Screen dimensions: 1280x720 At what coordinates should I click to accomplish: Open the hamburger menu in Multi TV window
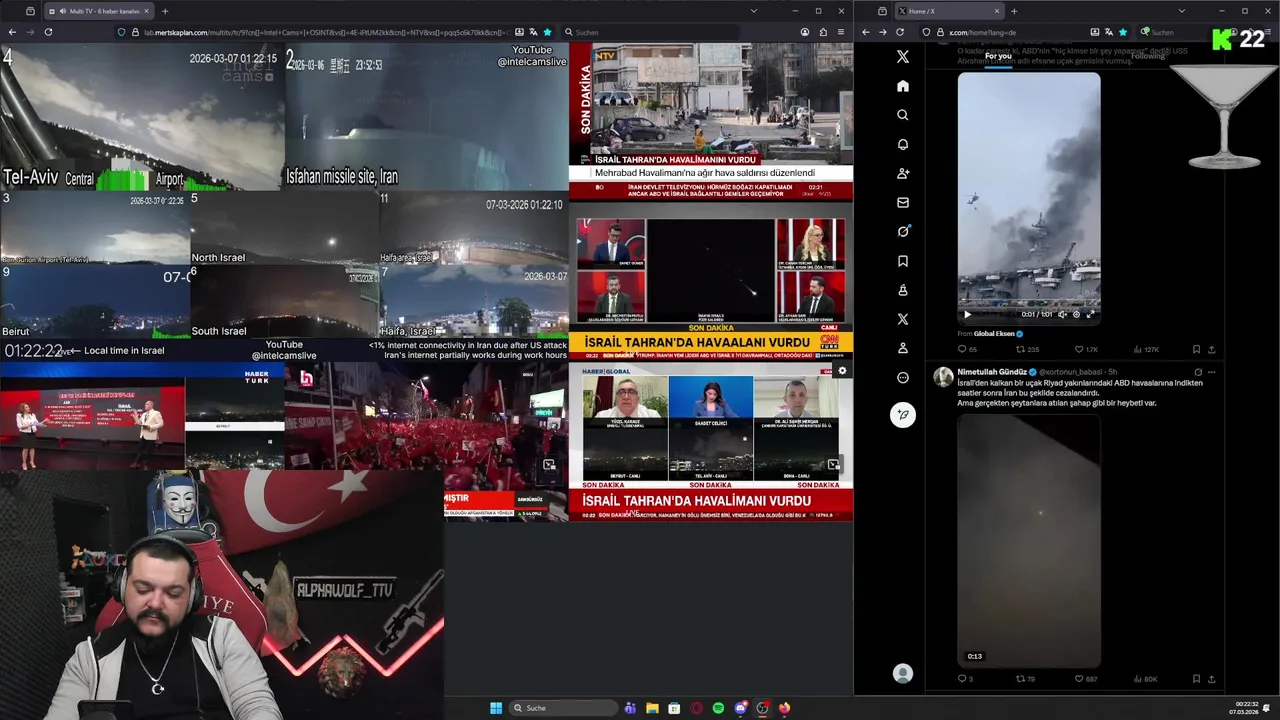pos(841,32)
